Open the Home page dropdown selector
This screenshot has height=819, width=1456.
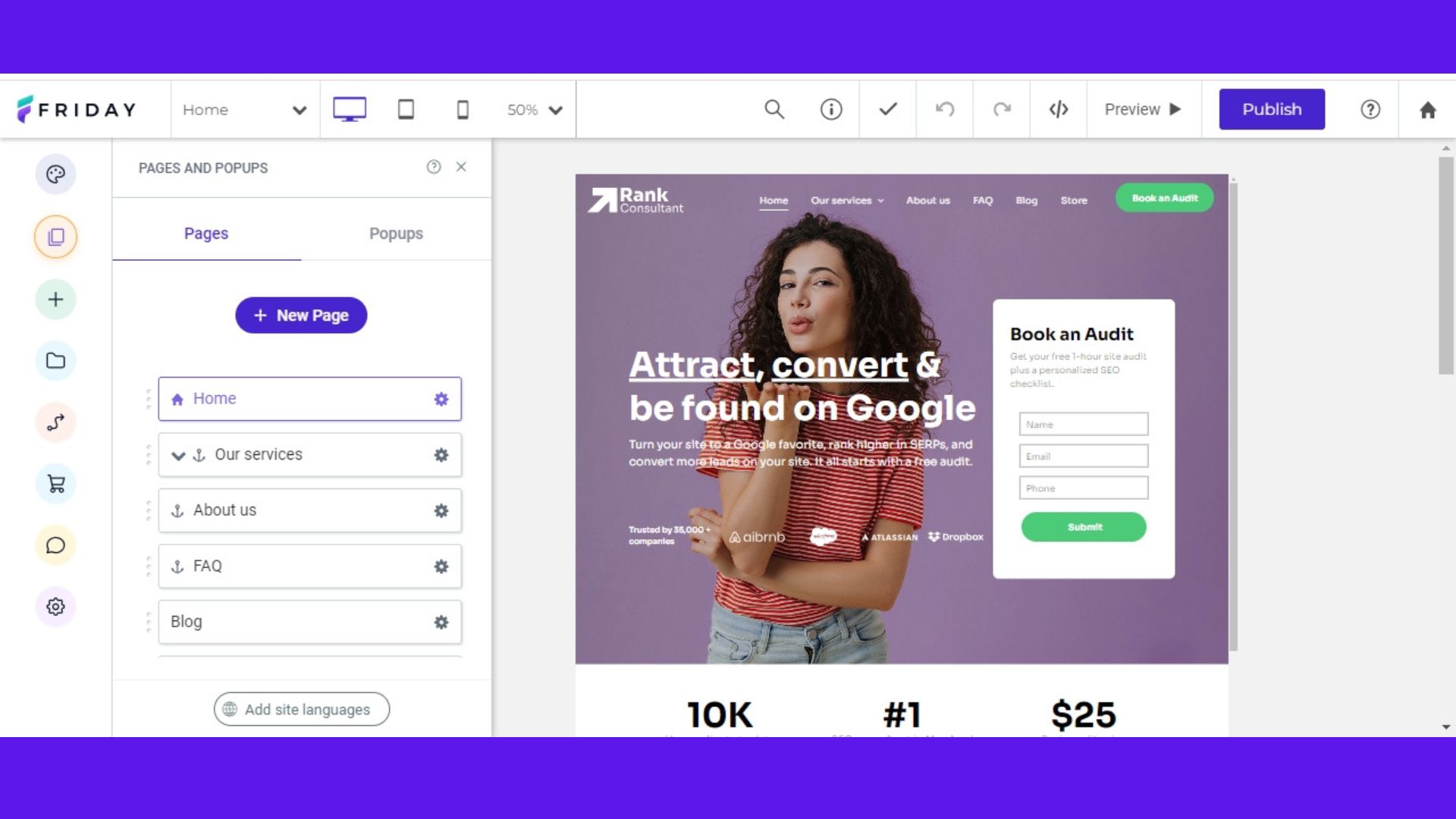click(x=242, y=109)
